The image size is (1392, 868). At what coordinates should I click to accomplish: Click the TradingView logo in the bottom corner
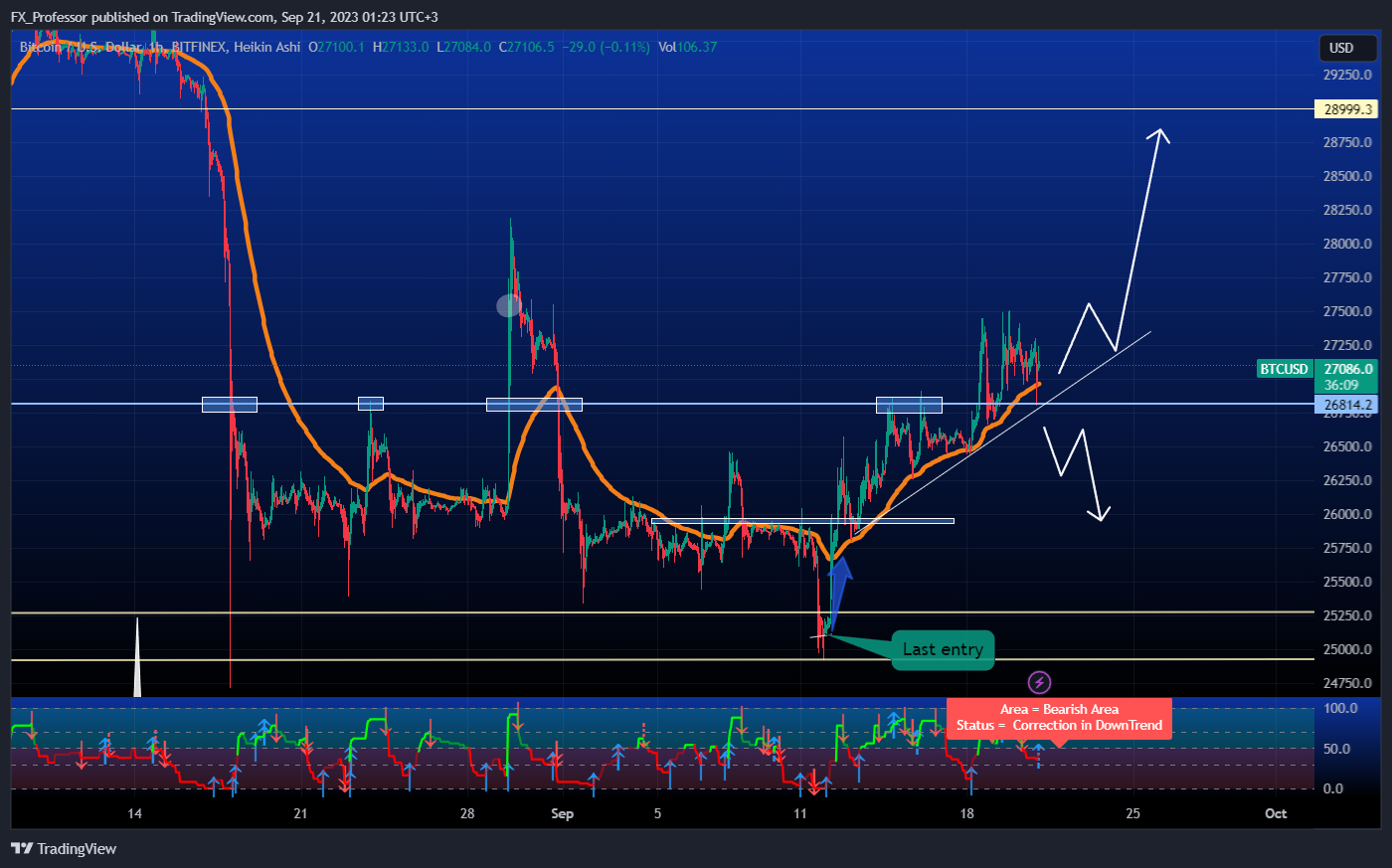(64, 848)
